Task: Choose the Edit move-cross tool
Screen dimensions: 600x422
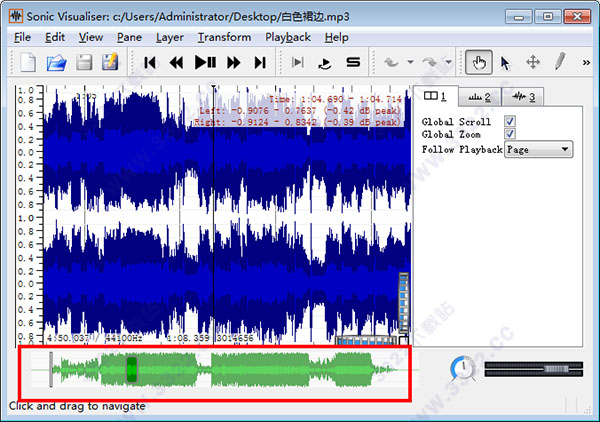Action: click(533, 62)
